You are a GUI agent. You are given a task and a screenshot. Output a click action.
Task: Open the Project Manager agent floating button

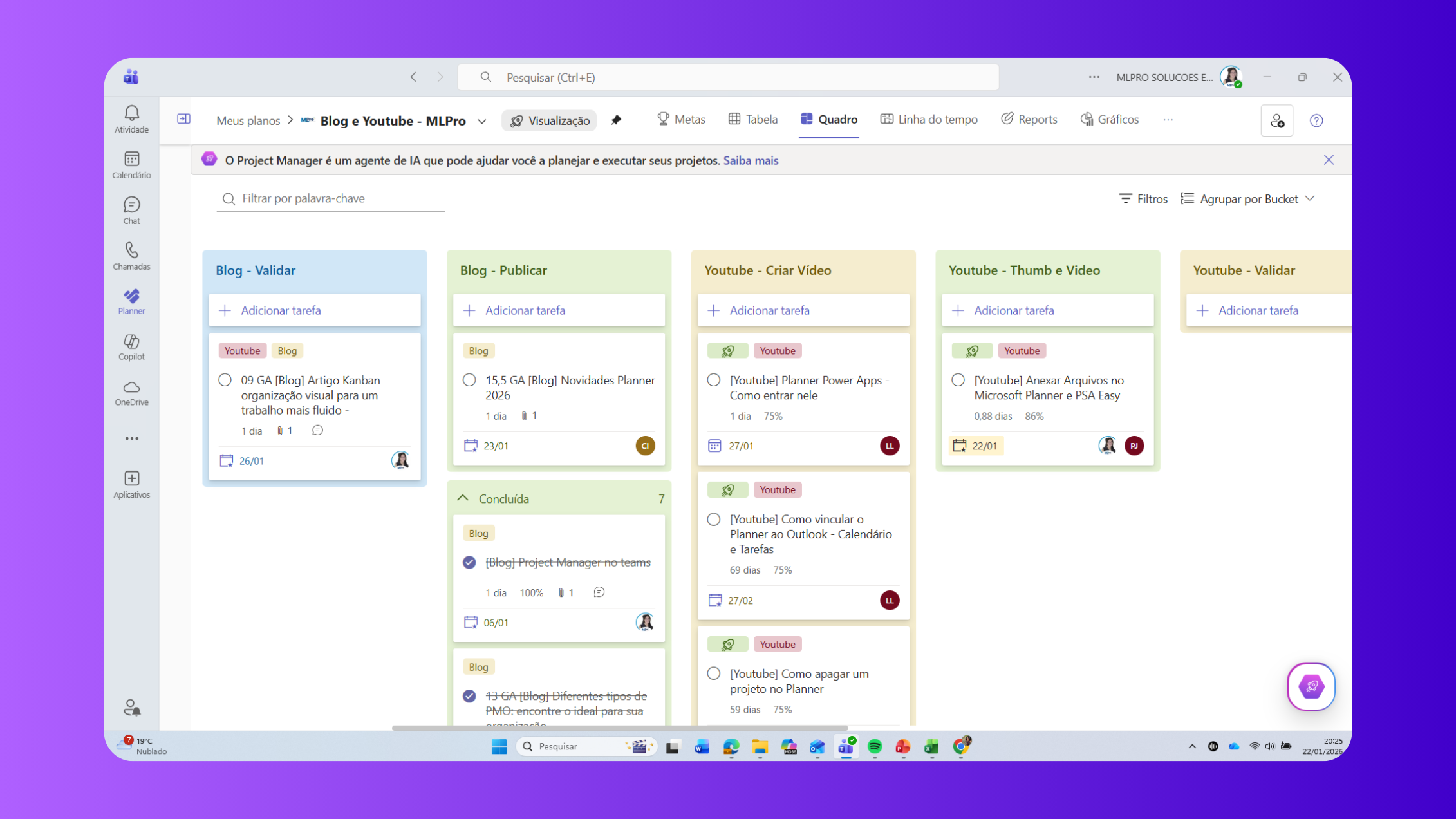click(1311, 686)
